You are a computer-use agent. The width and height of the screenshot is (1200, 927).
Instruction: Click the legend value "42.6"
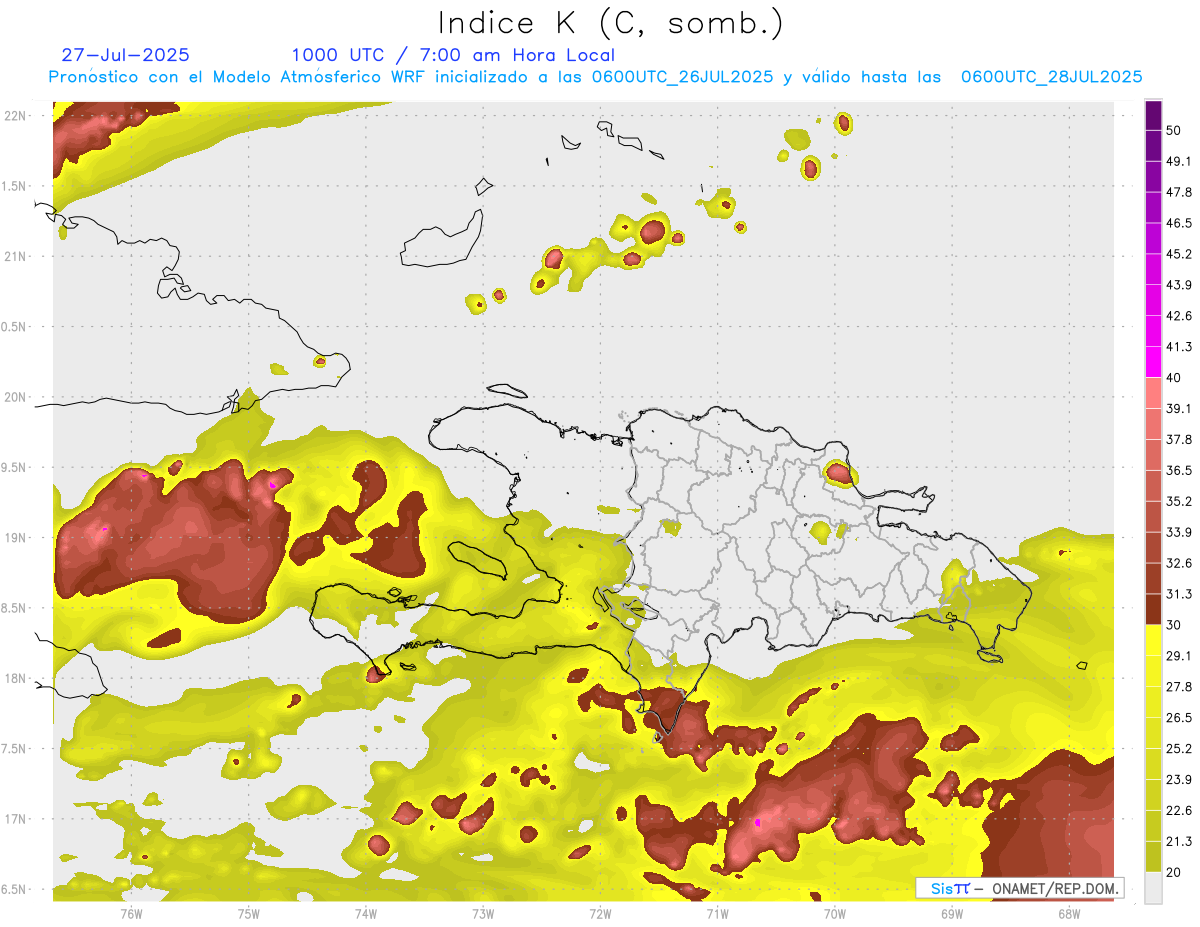1179,316
